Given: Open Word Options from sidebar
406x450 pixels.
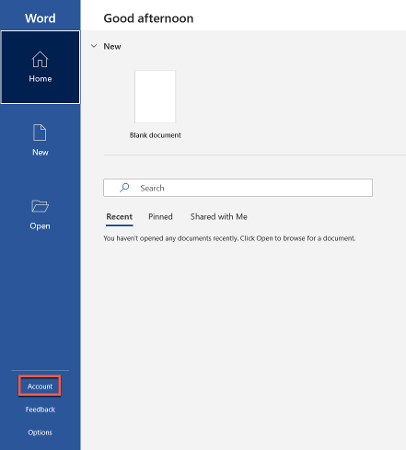Looking at the screenshot, I should click(x=40, y=432).
